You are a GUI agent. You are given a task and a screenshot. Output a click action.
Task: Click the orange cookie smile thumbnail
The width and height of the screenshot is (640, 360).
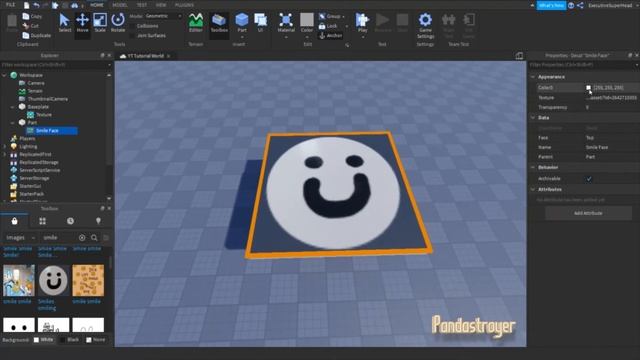click(88, 280)
